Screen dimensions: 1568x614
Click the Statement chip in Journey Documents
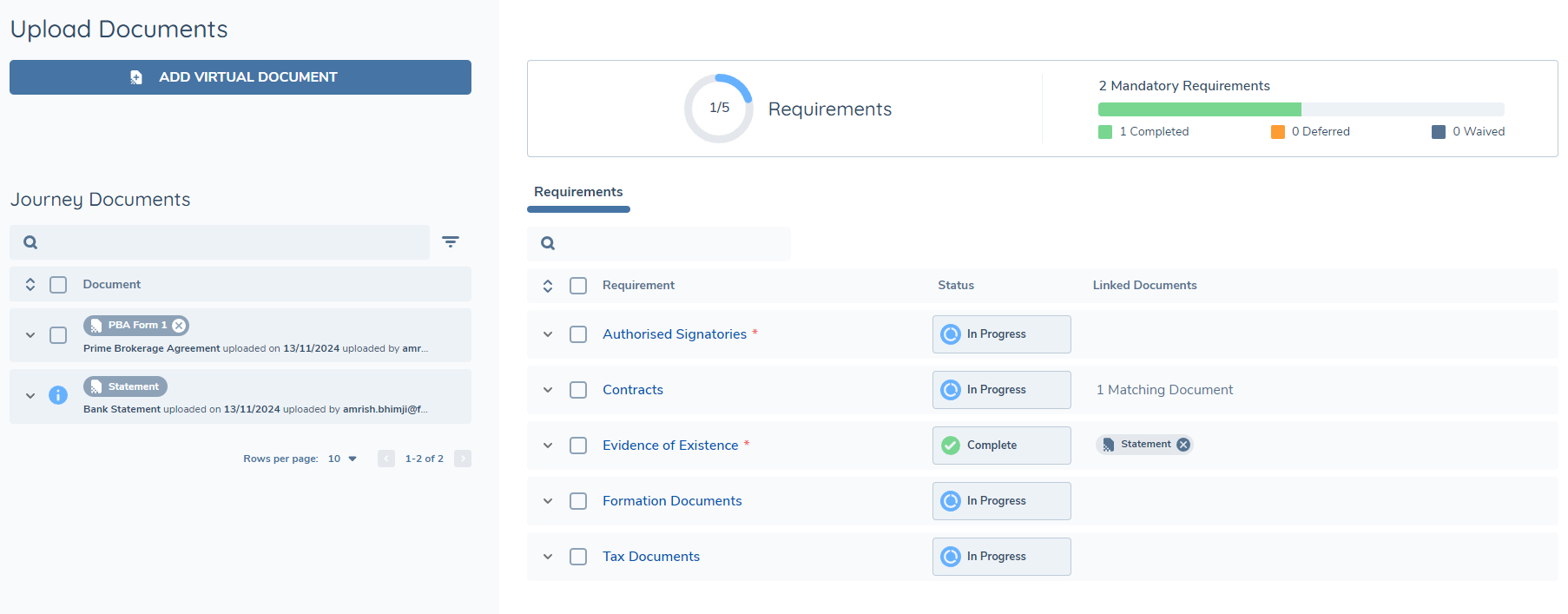pyautogui.click(x=125, y=386)
